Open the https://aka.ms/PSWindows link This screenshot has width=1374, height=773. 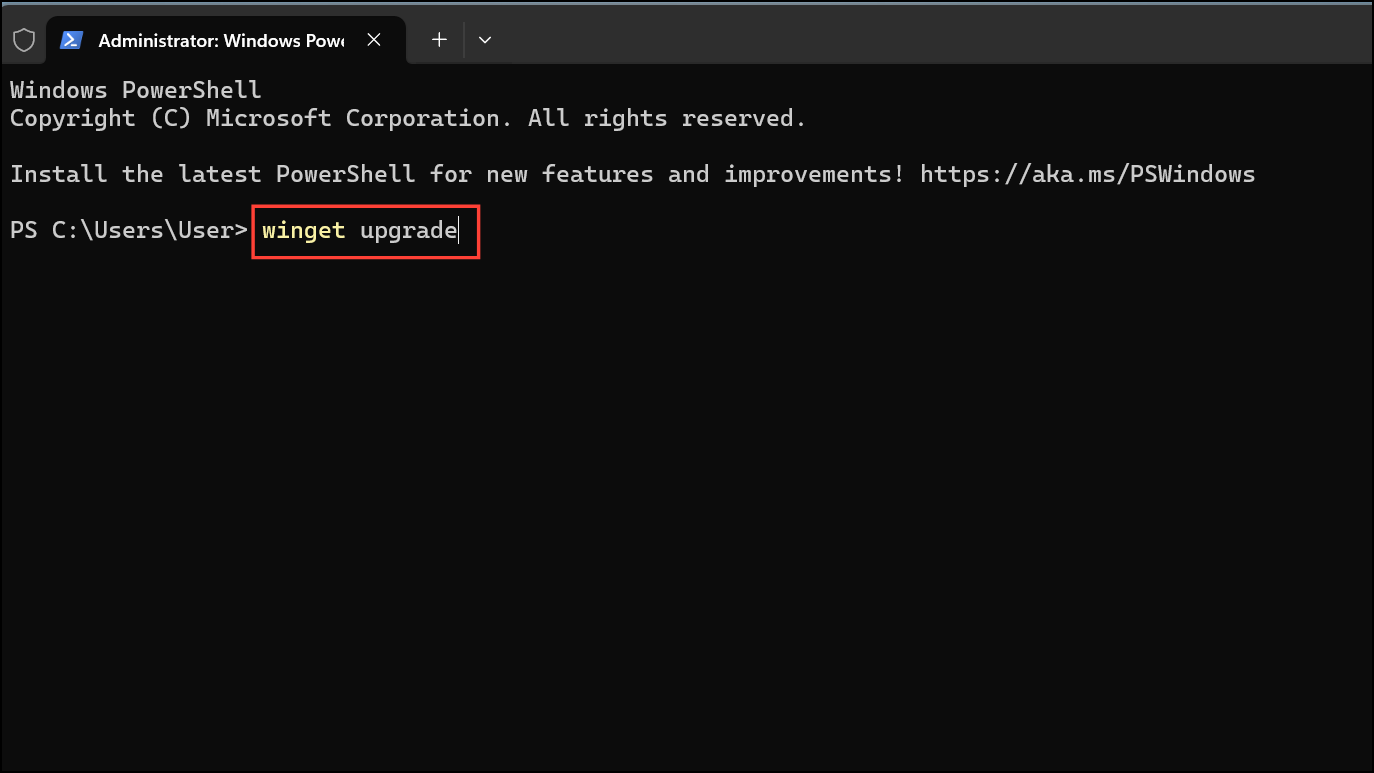(x=1088, y=173)
